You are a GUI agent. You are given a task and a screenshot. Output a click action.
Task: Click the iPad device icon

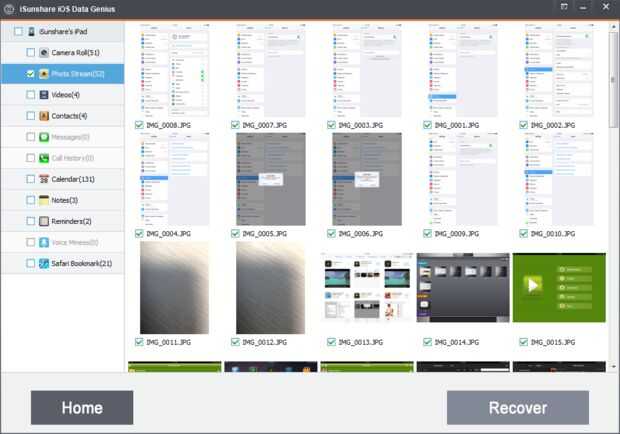[x=32, y=32]
